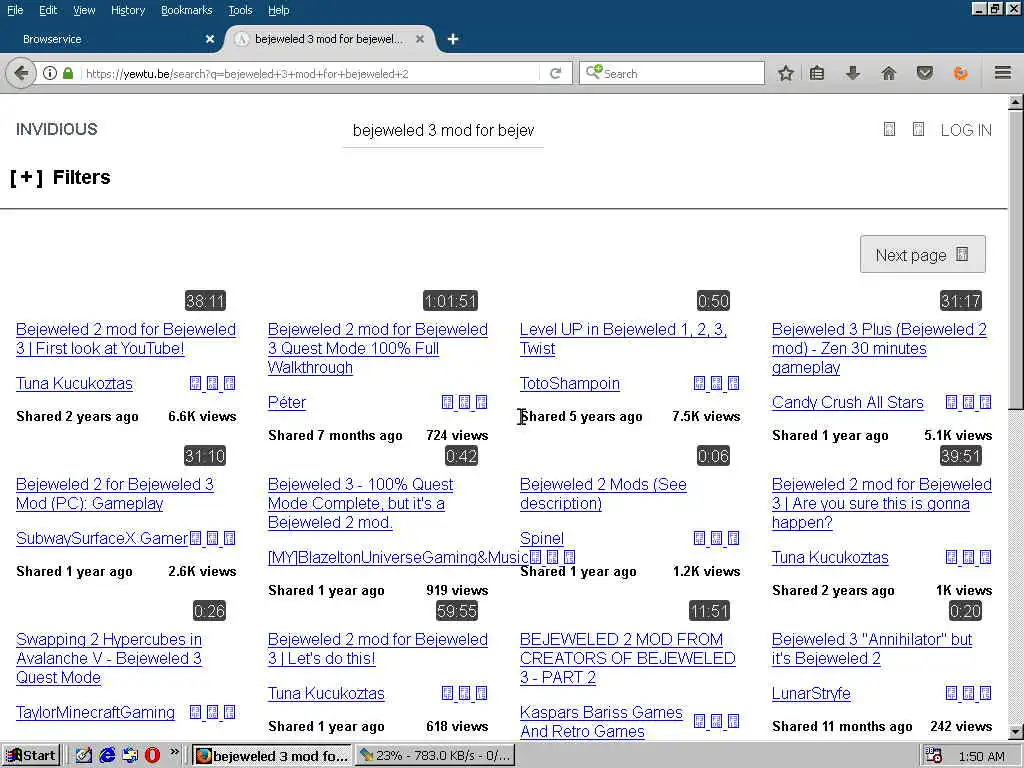This screenshot has width=1024, height=768.
Task: Open the system tray calendar icon
Action: 934,756
